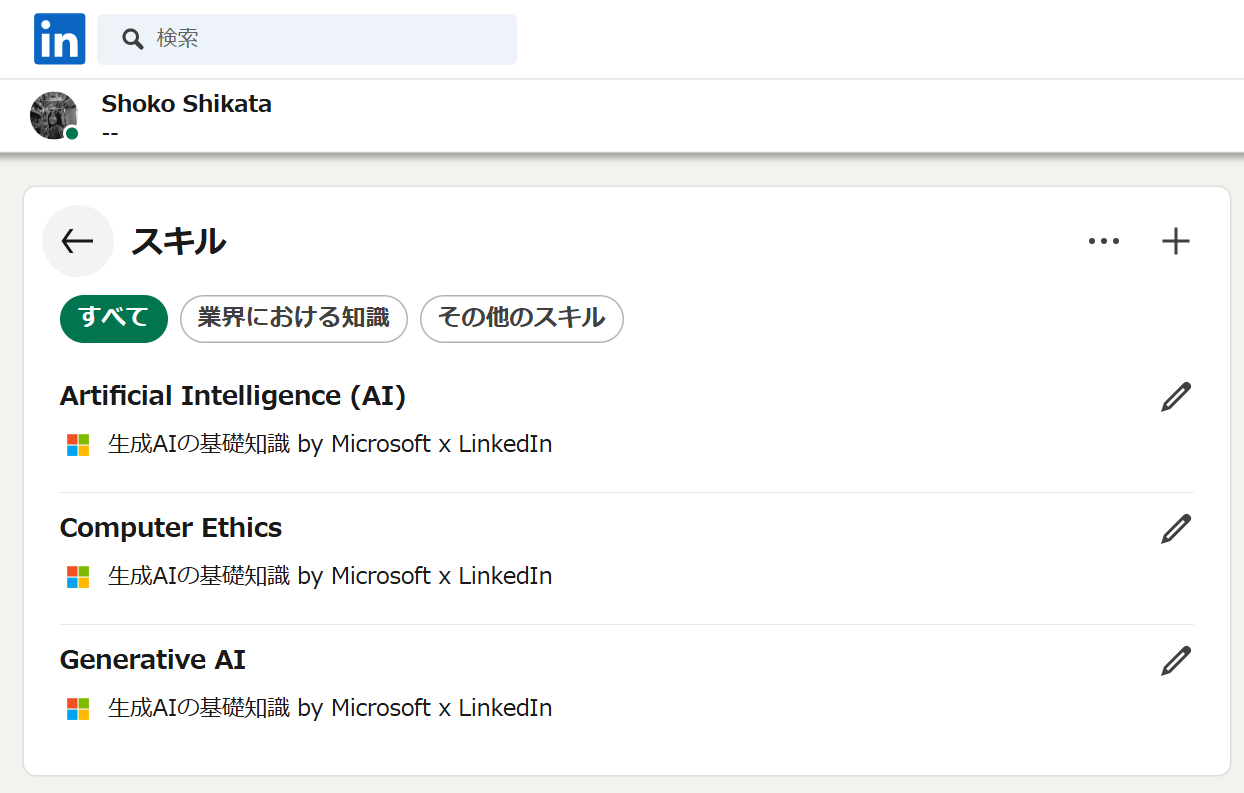Click Microsoft logo under Artificial Intelligence

click(78, 445)
